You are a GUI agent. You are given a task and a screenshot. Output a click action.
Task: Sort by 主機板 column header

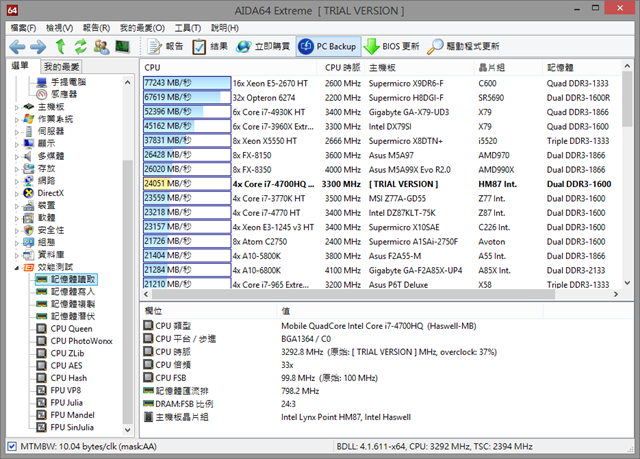point(420,68)
